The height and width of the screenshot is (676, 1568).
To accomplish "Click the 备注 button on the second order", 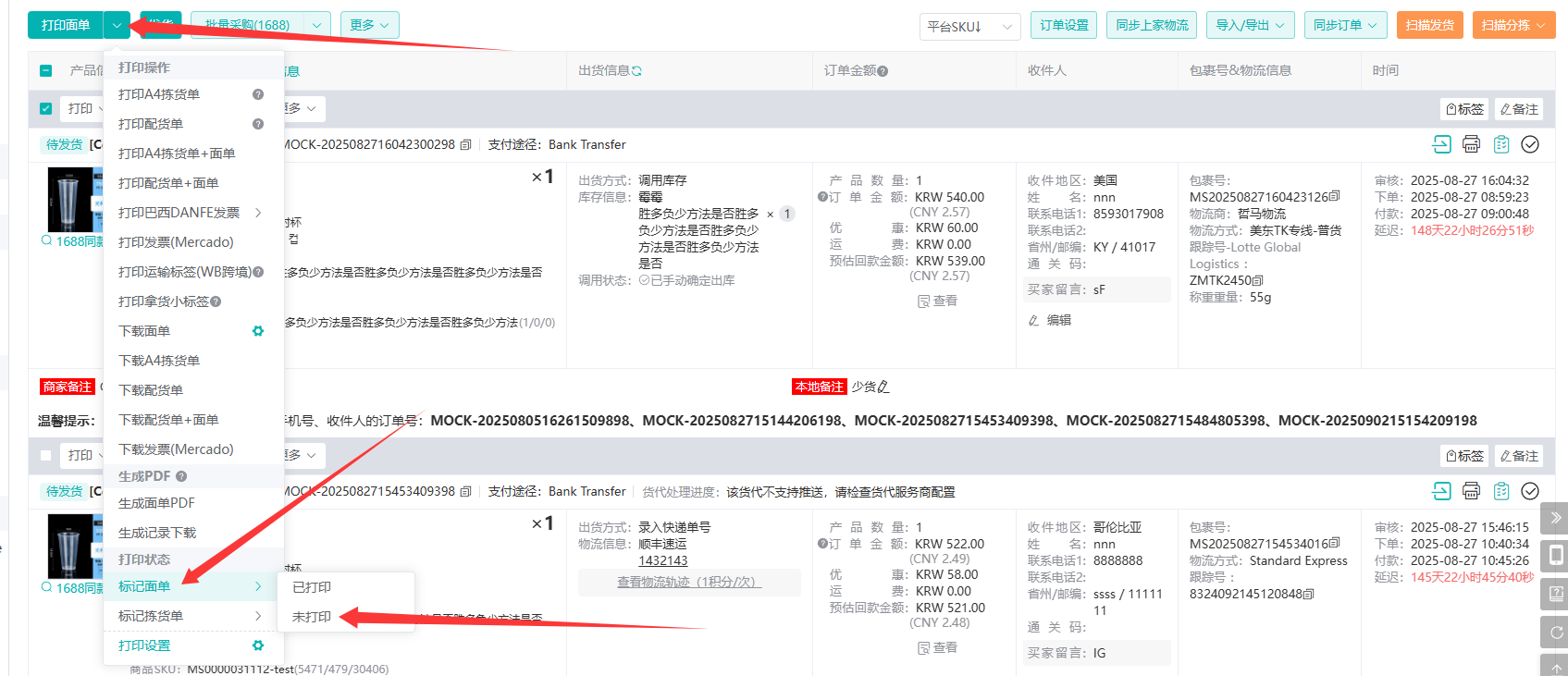I will point(1519,456).
